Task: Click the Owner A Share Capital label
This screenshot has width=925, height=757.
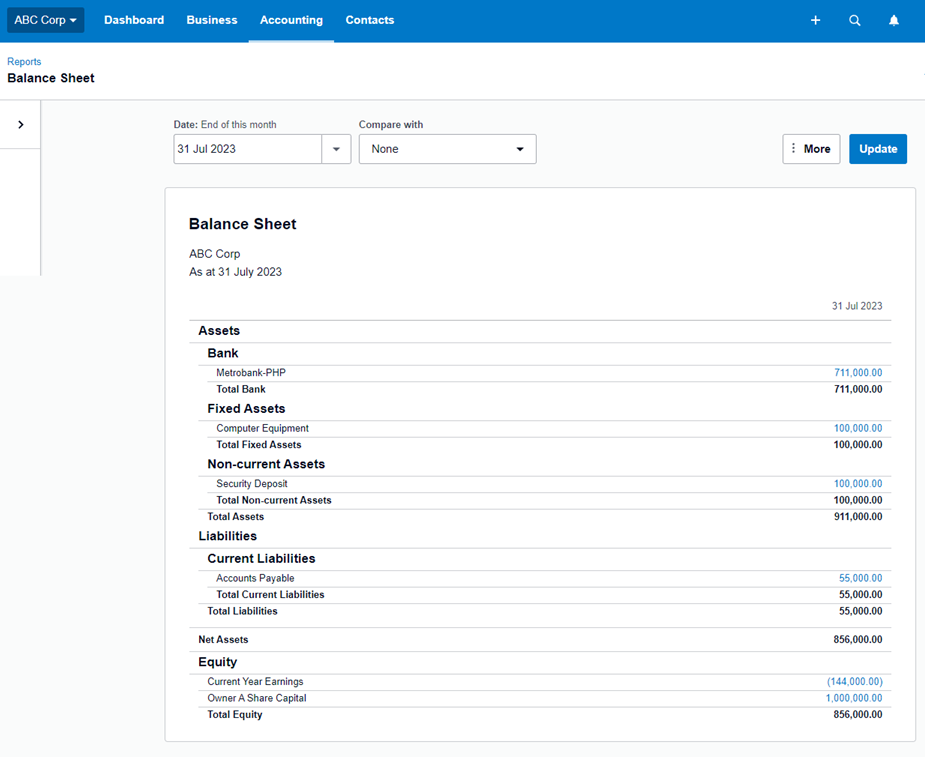Action: [x=257, y=698]
